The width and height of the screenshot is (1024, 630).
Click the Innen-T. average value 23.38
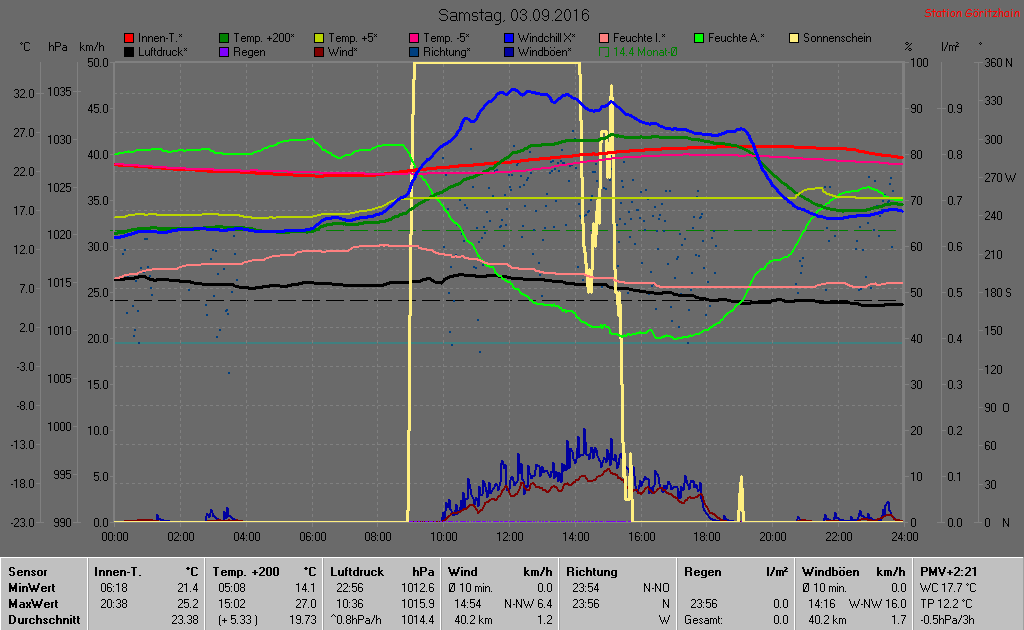coord(185,620)
